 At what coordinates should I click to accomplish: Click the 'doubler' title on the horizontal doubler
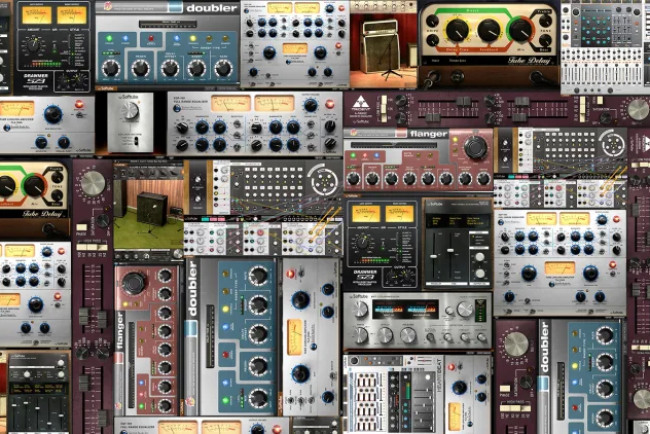(211, 8)
